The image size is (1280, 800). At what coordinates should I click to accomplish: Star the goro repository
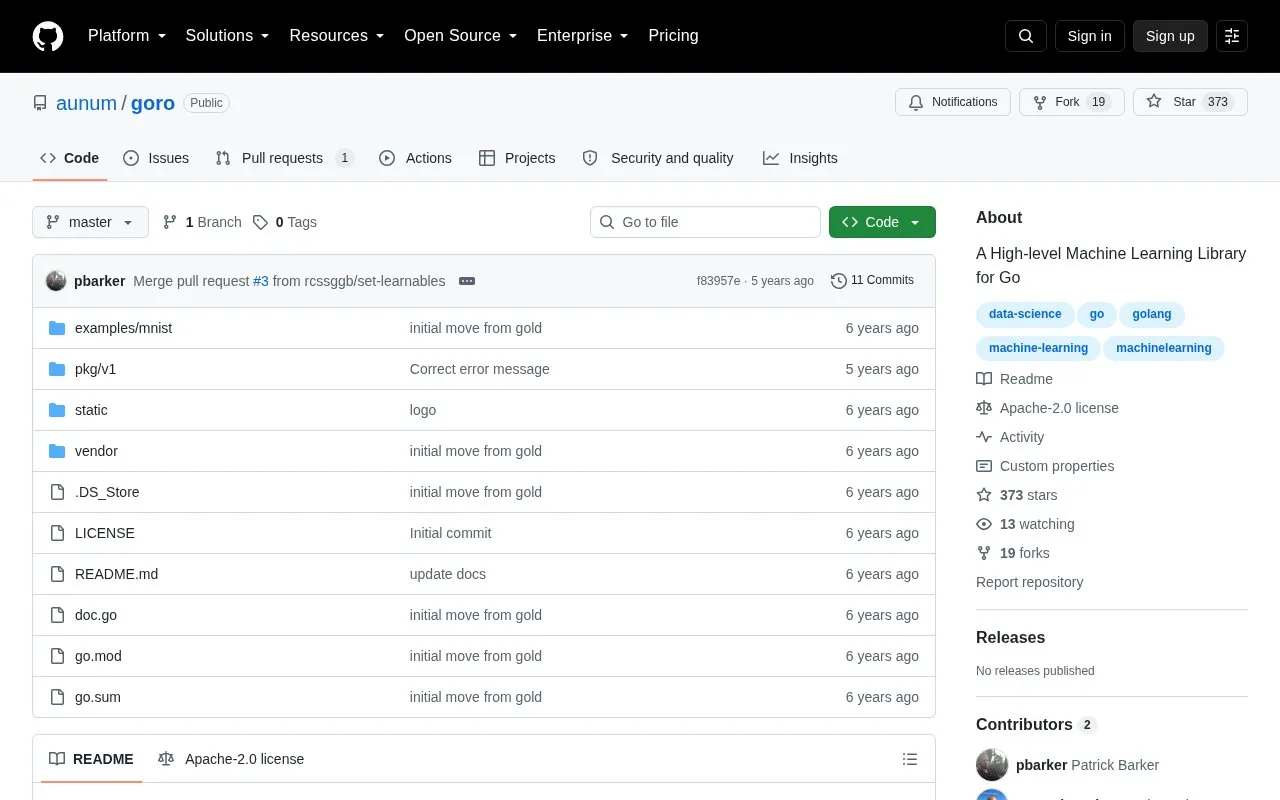[1190, 102]
